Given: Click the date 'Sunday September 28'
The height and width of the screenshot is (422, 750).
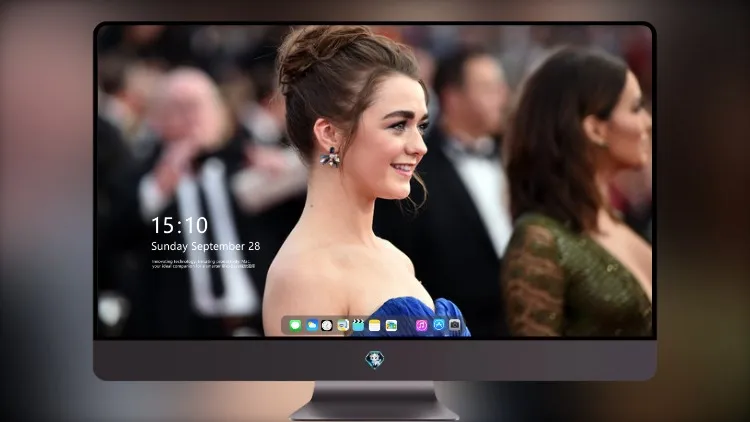Looking at the screenshot, I should (x=206, y=246).
